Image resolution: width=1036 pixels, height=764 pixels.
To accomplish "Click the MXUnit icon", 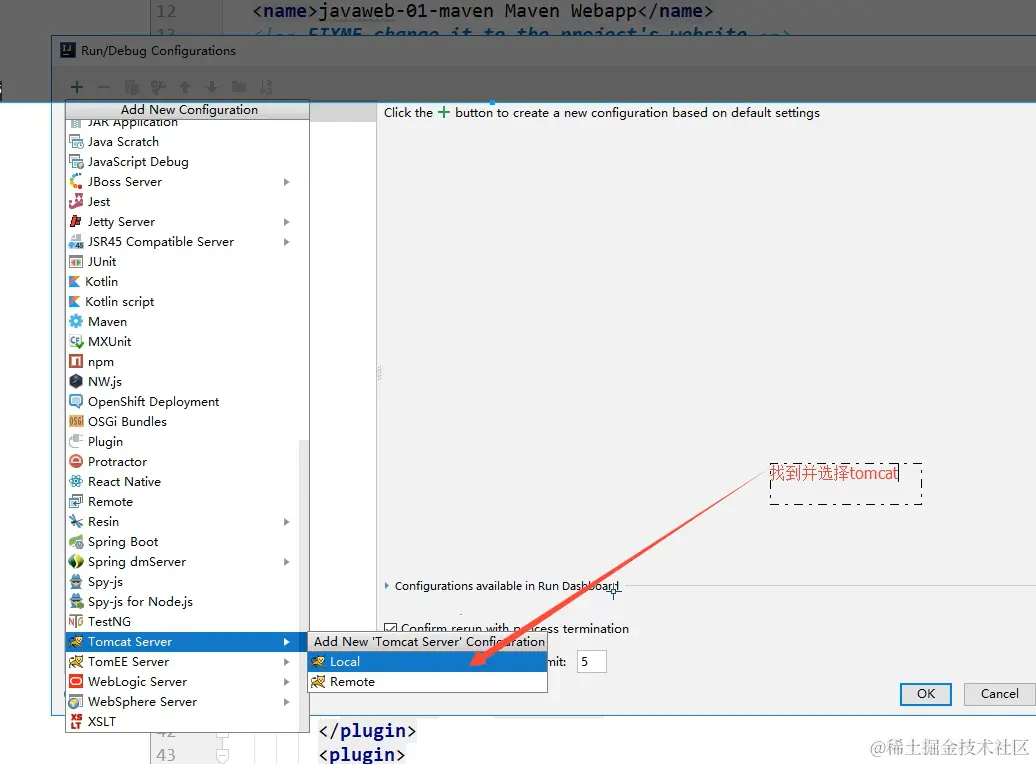I will [x=76, y=342].
